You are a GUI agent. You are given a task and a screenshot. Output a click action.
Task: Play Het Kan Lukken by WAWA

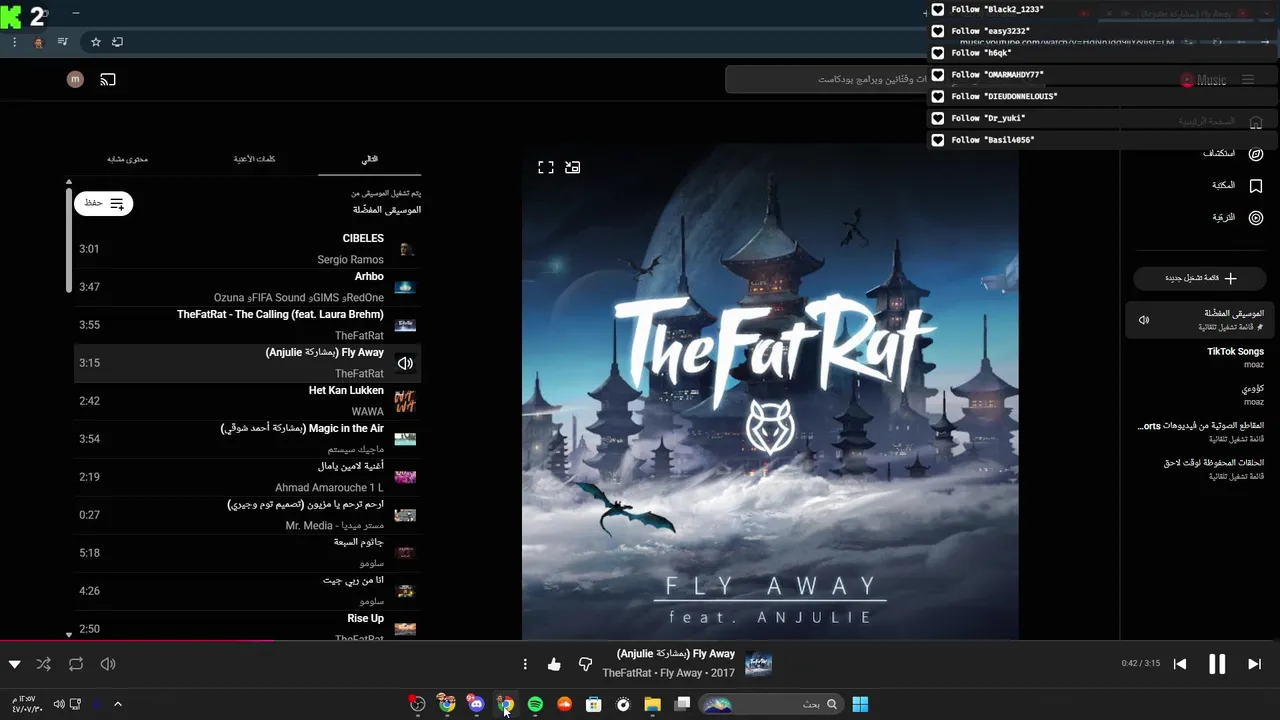247,401
